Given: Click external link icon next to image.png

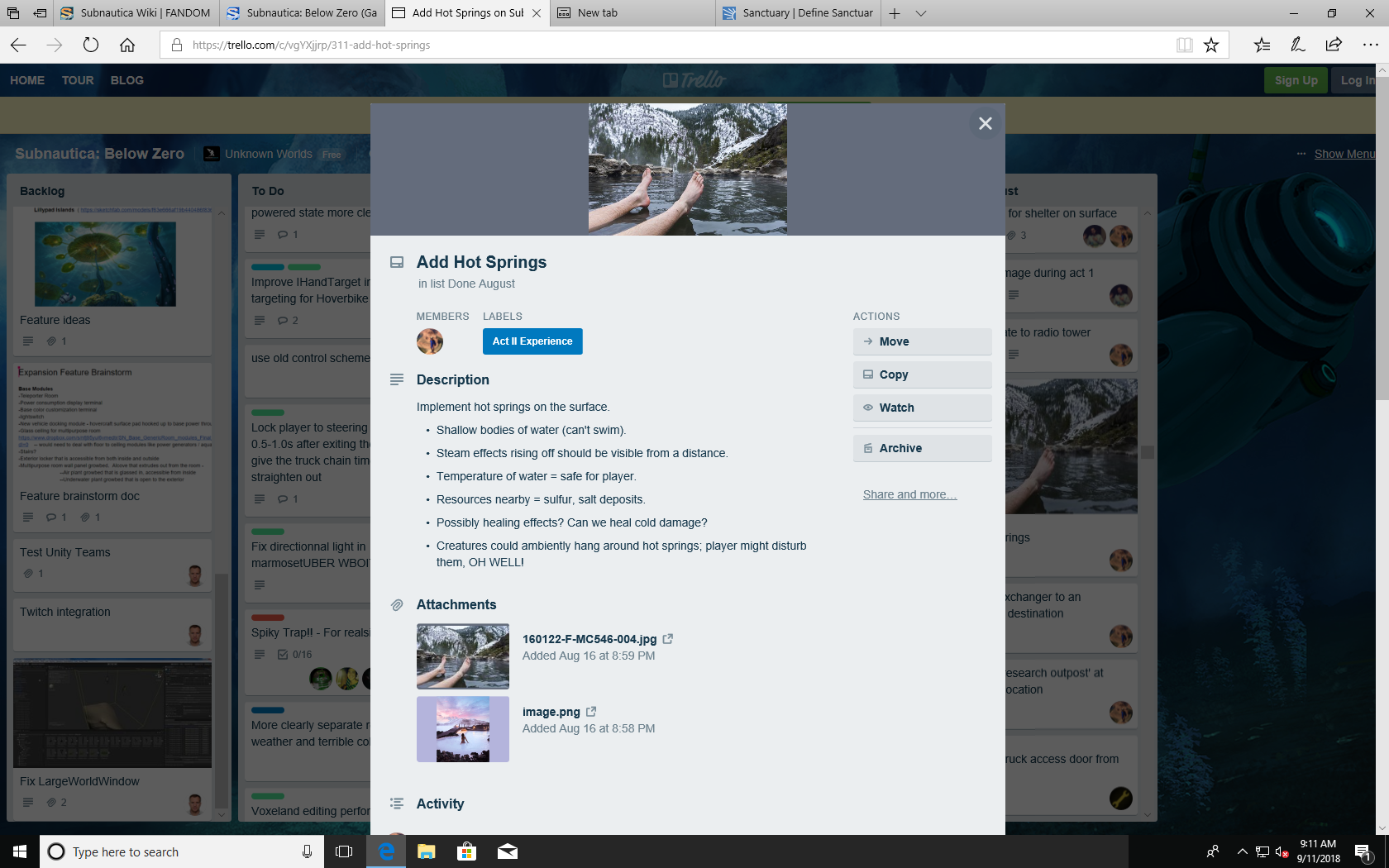Looking at the screenshot, I should [x=591, y=712].
